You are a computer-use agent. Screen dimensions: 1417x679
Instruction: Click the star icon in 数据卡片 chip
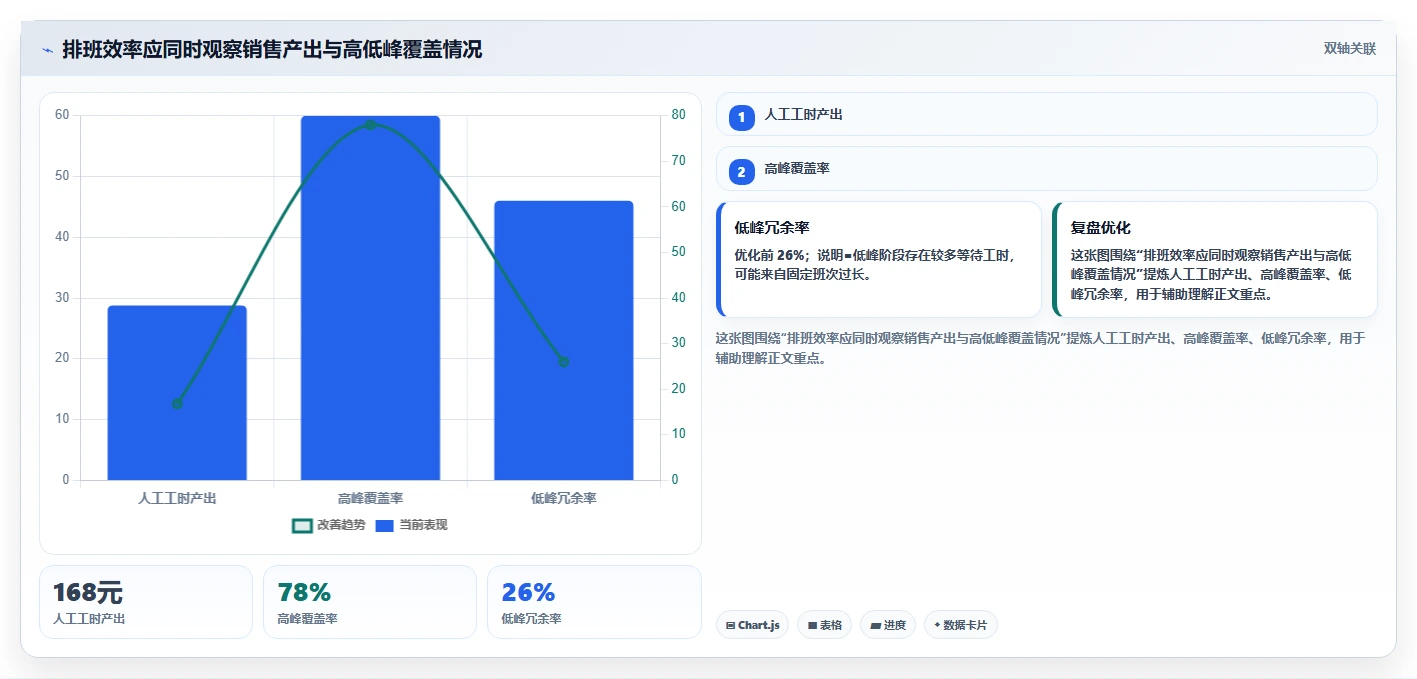coord(937,625)
